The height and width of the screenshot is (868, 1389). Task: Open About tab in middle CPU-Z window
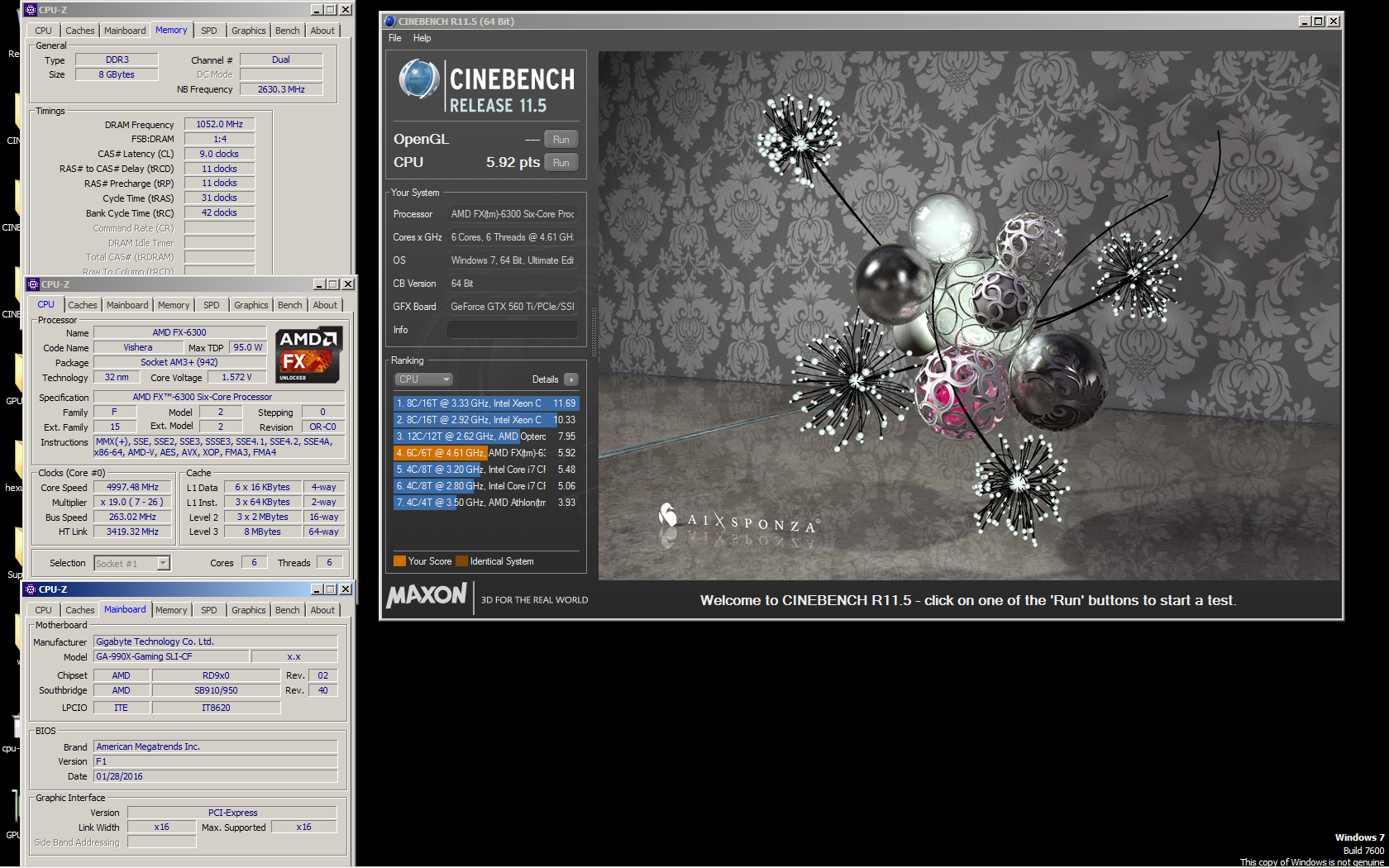pos(325,305)
